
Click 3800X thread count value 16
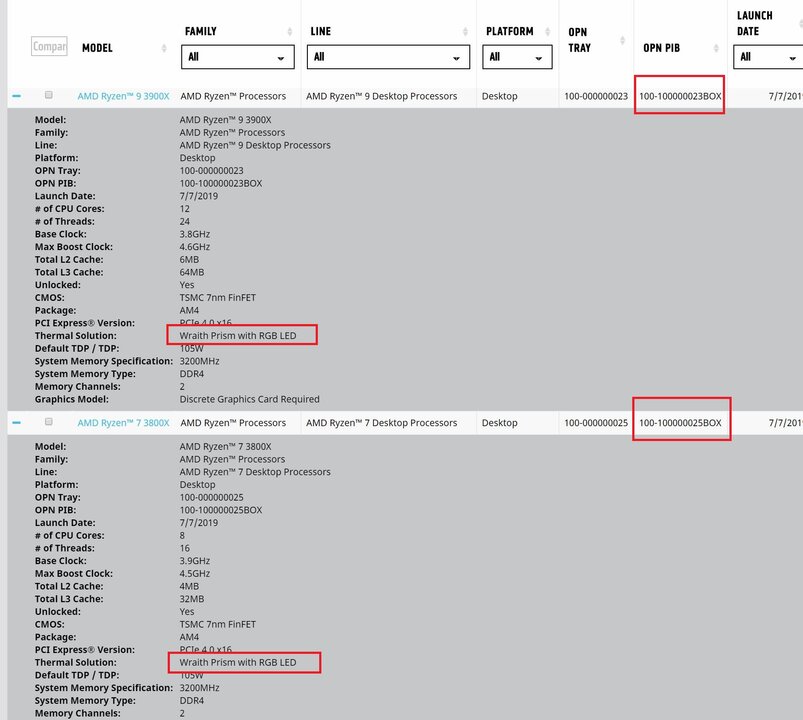coord(184,548)
